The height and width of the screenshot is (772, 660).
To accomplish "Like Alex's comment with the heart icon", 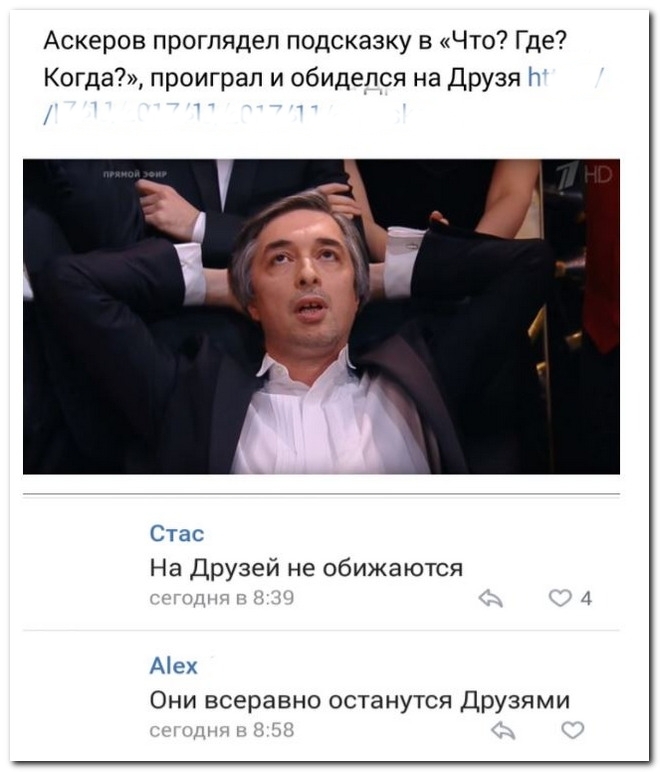I will pos(573,730).
